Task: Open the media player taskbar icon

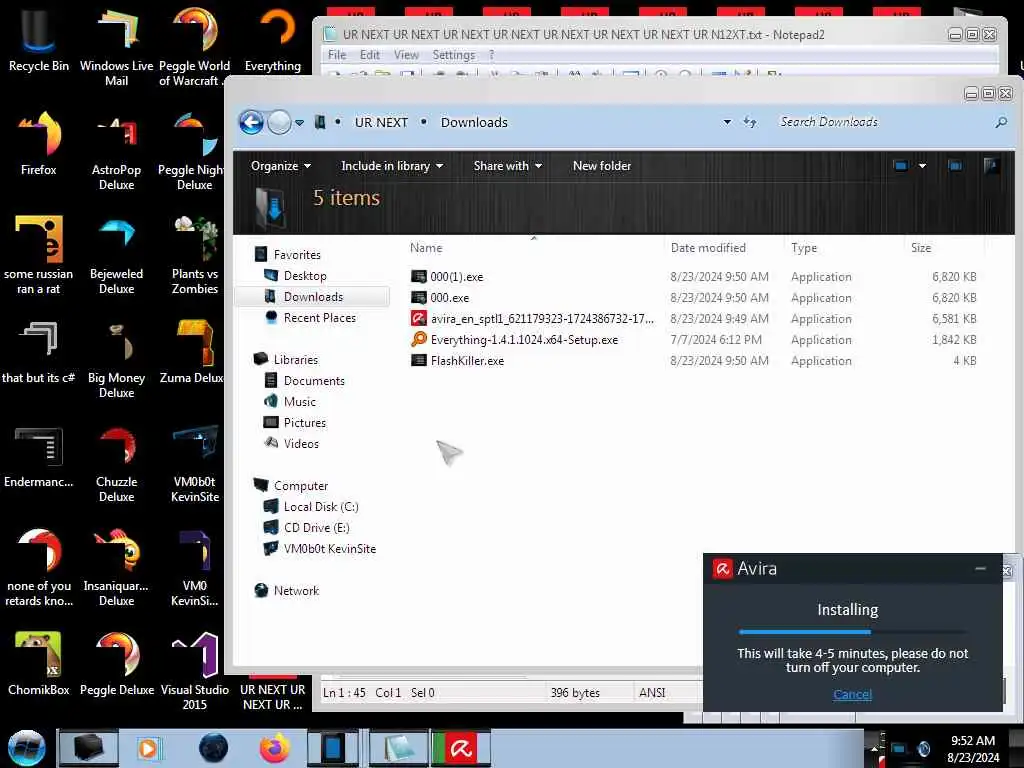Action: [148, 748]
